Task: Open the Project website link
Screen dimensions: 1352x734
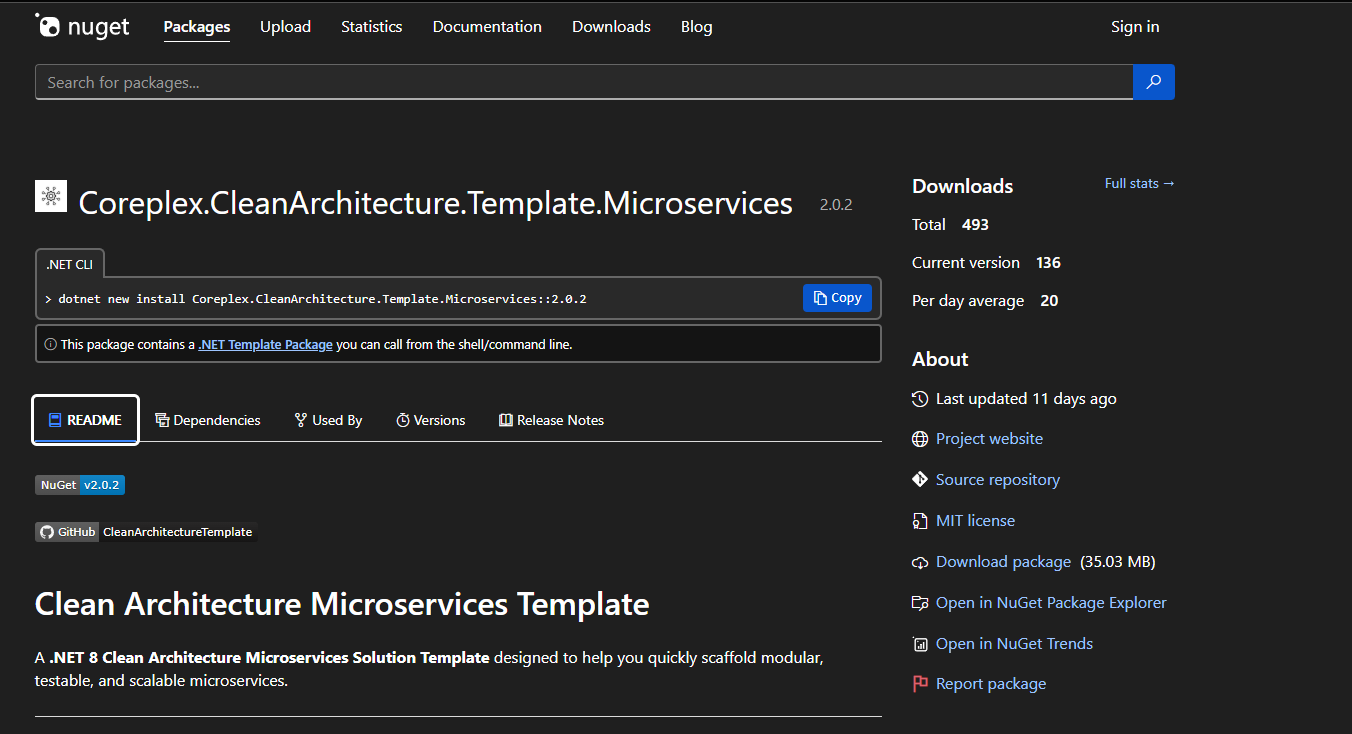Action: pos(988,439)
